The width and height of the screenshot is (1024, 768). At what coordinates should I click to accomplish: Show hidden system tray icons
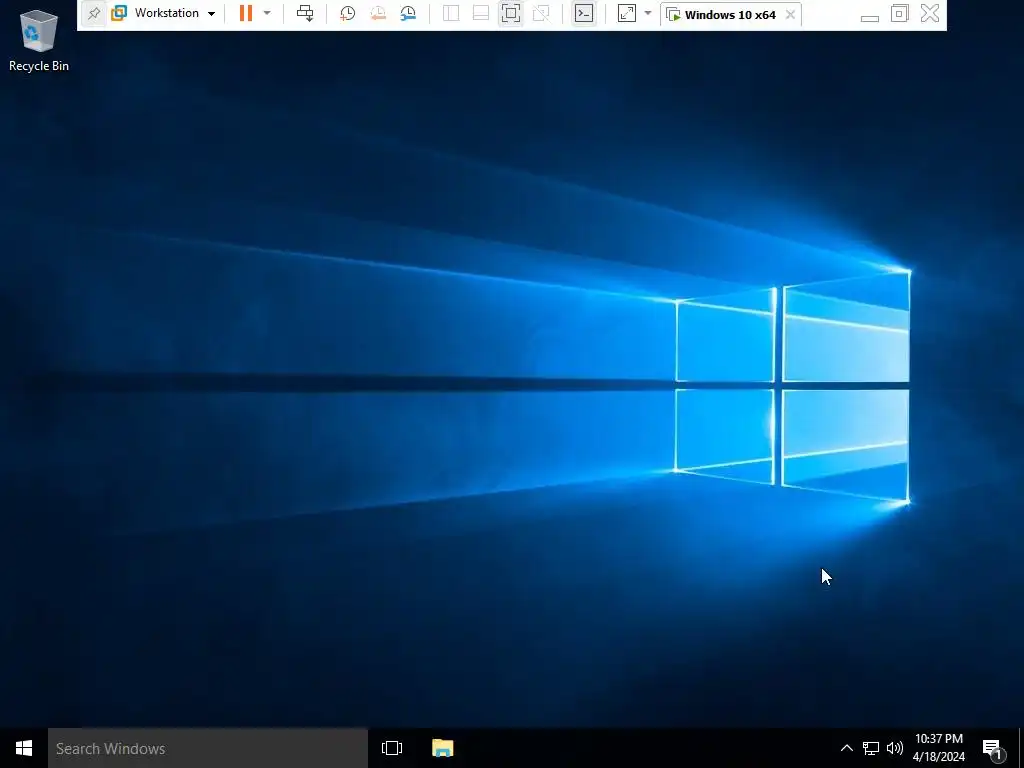coord(846,748)
